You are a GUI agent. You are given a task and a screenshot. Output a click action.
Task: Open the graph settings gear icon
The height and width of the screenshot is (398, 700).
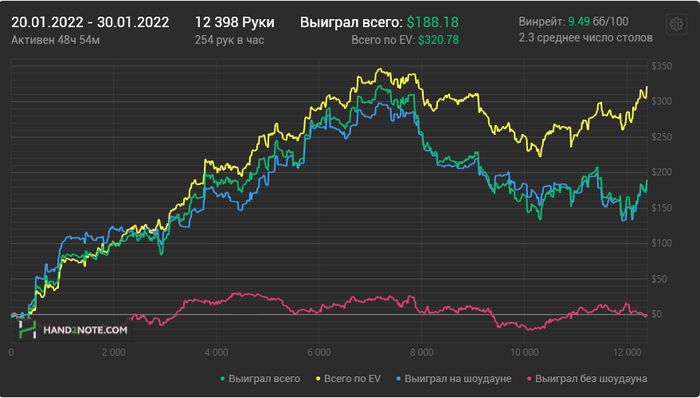tap(676, 24)
